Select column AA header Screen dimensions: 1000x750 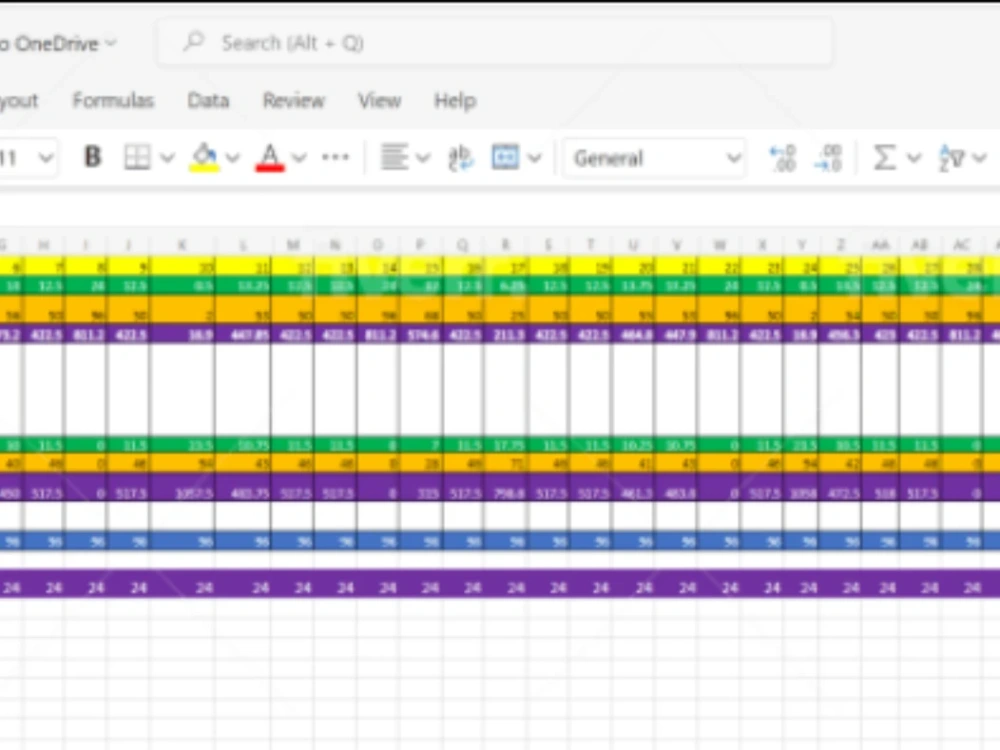tap(880, 245)
